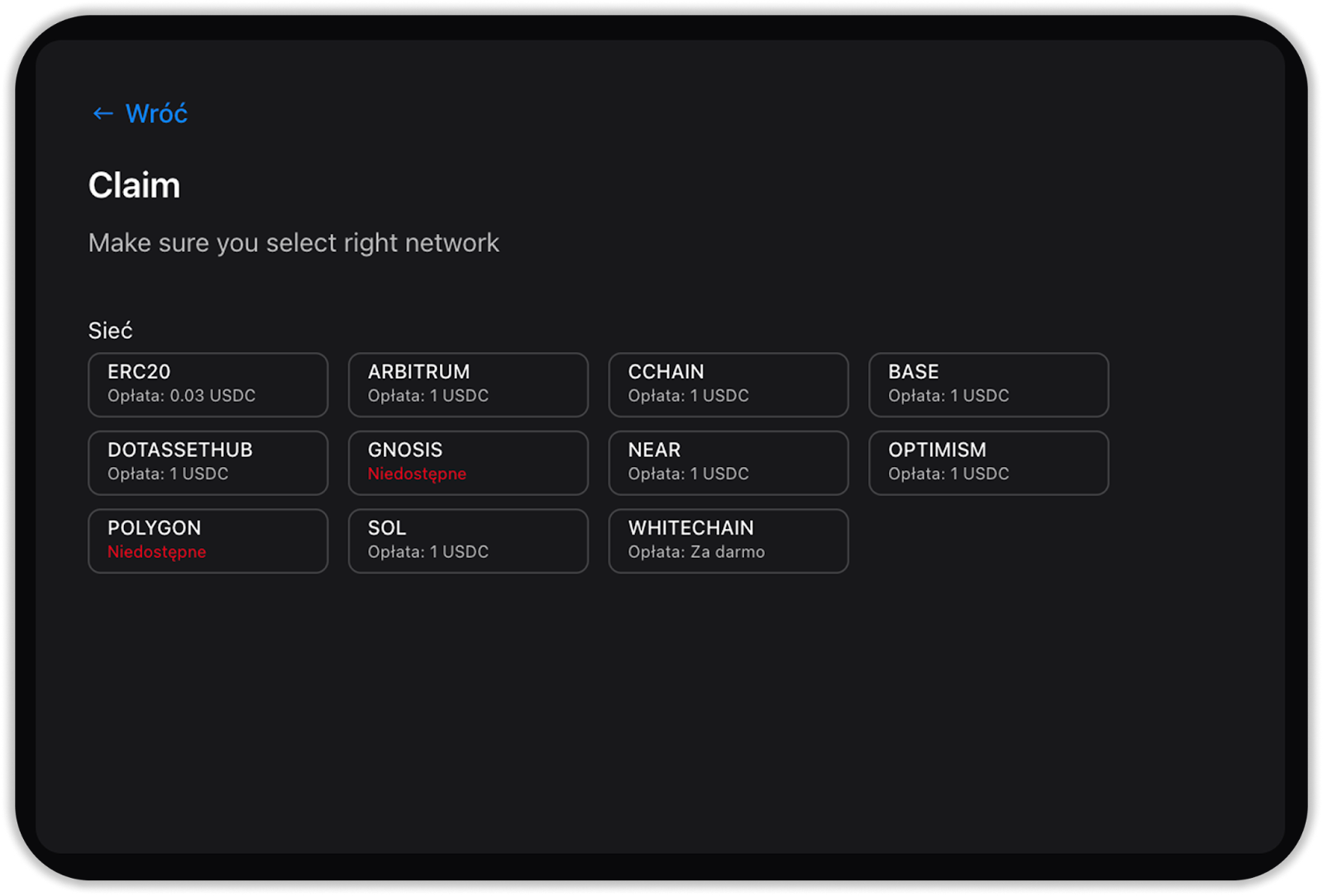Click the POLYGON network name

154,527
